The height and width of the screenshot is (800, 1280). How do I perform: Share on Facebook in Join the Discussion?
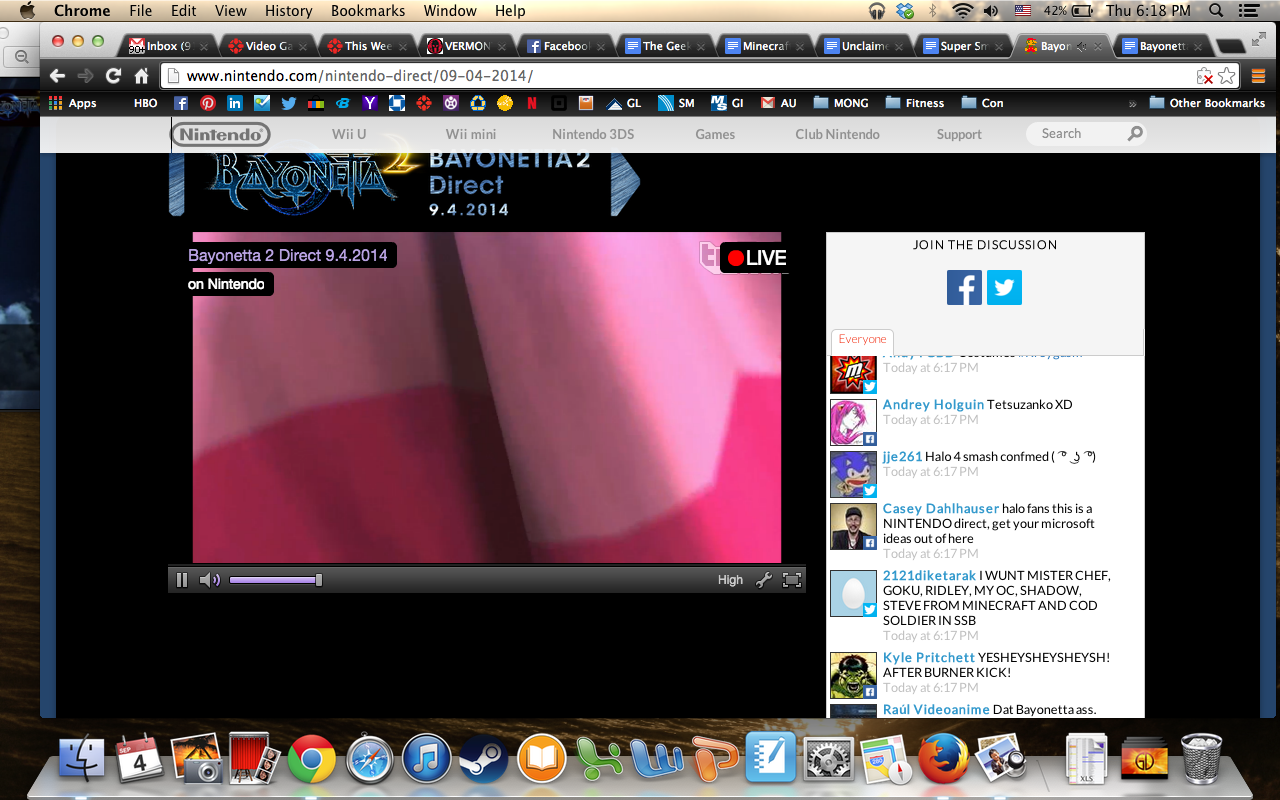click(964, 288)
